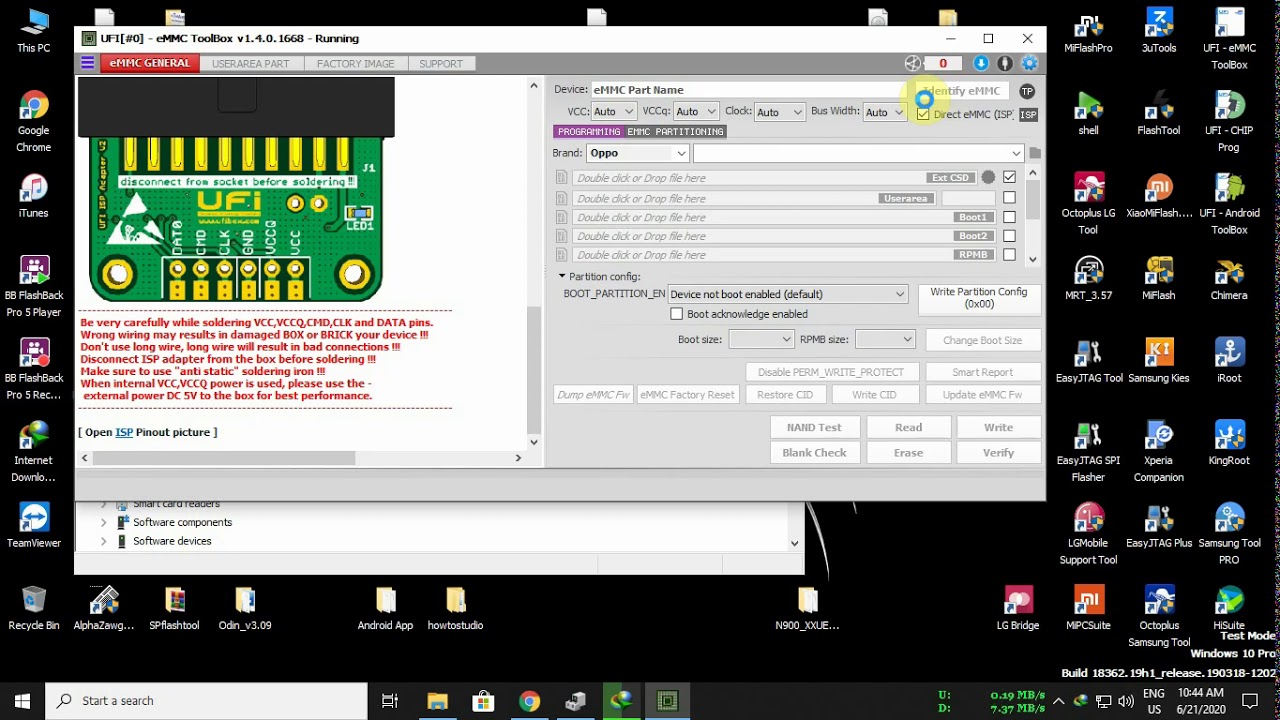Click Chrome icon in the taskbar
This screenshot has width=1280, height=720.
529,701
